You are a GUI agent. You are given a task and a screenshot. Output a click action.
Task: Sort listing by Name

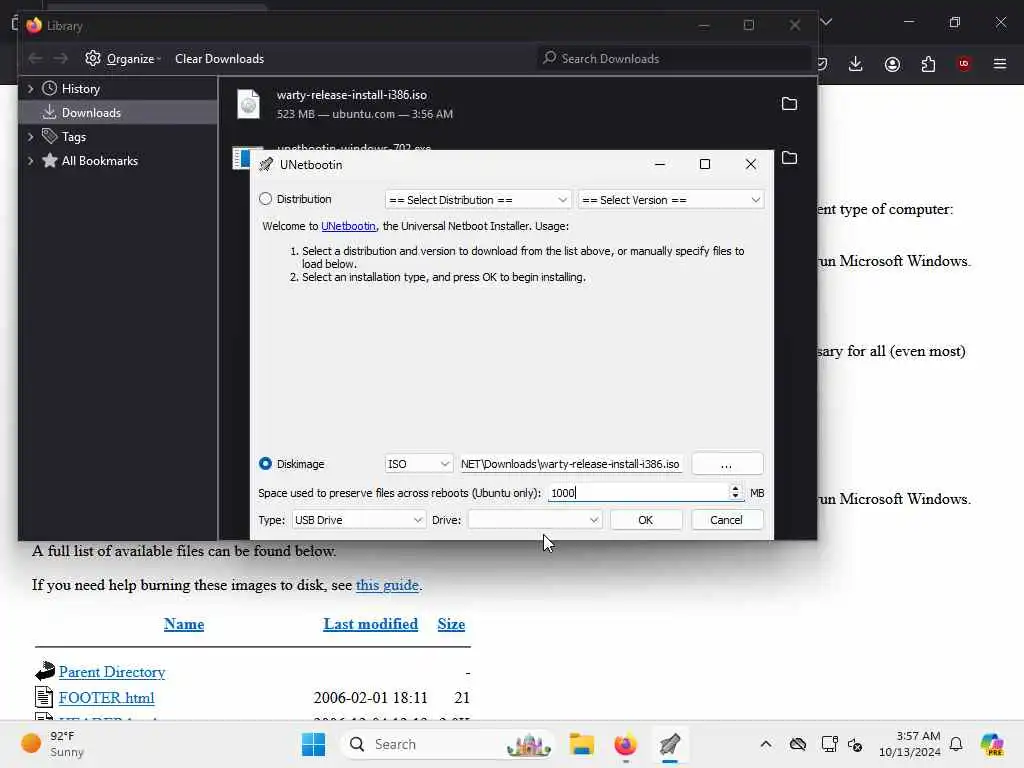(x=184, y=624)
